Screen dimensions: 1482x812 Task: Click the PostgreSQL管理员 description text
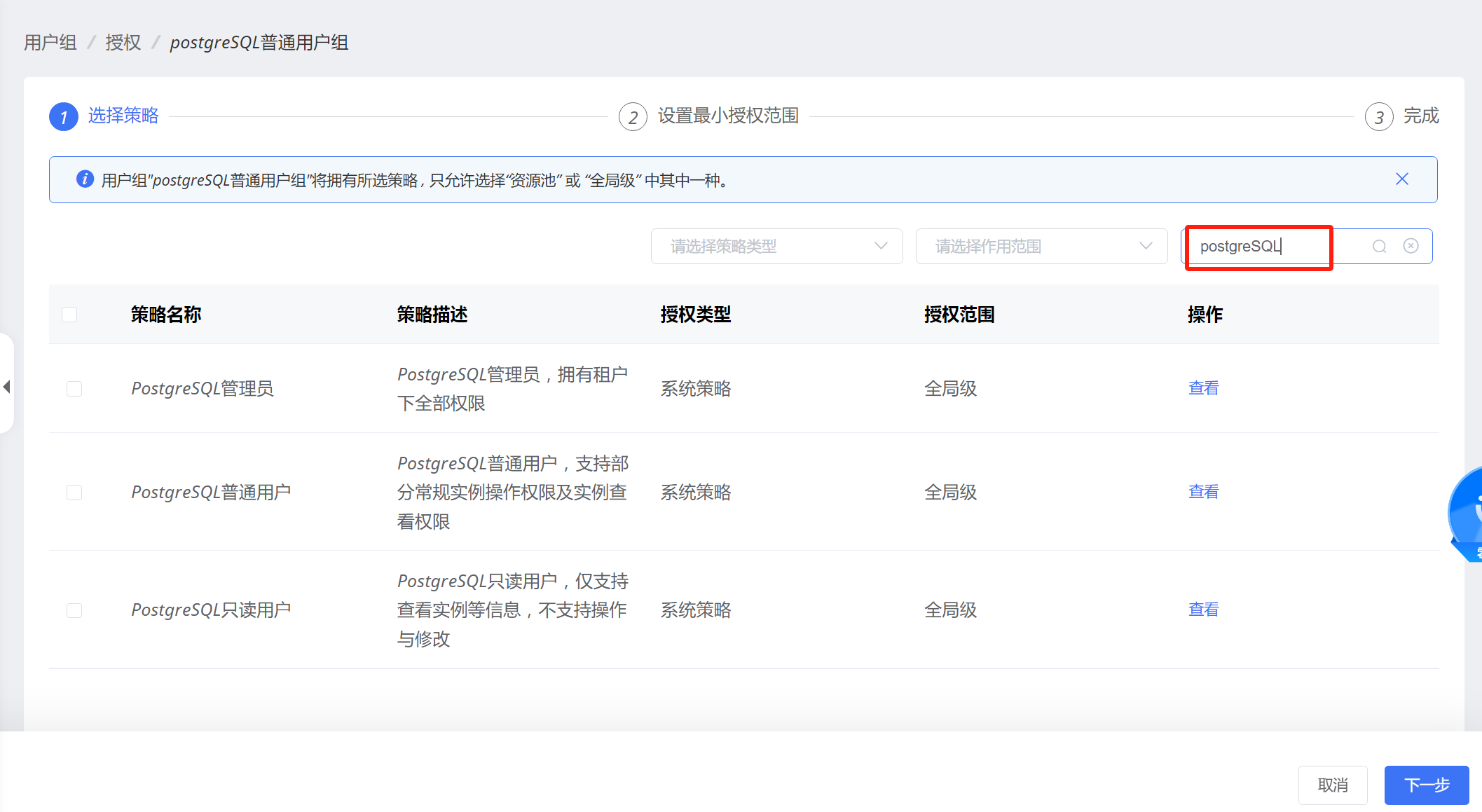(513, 389)
